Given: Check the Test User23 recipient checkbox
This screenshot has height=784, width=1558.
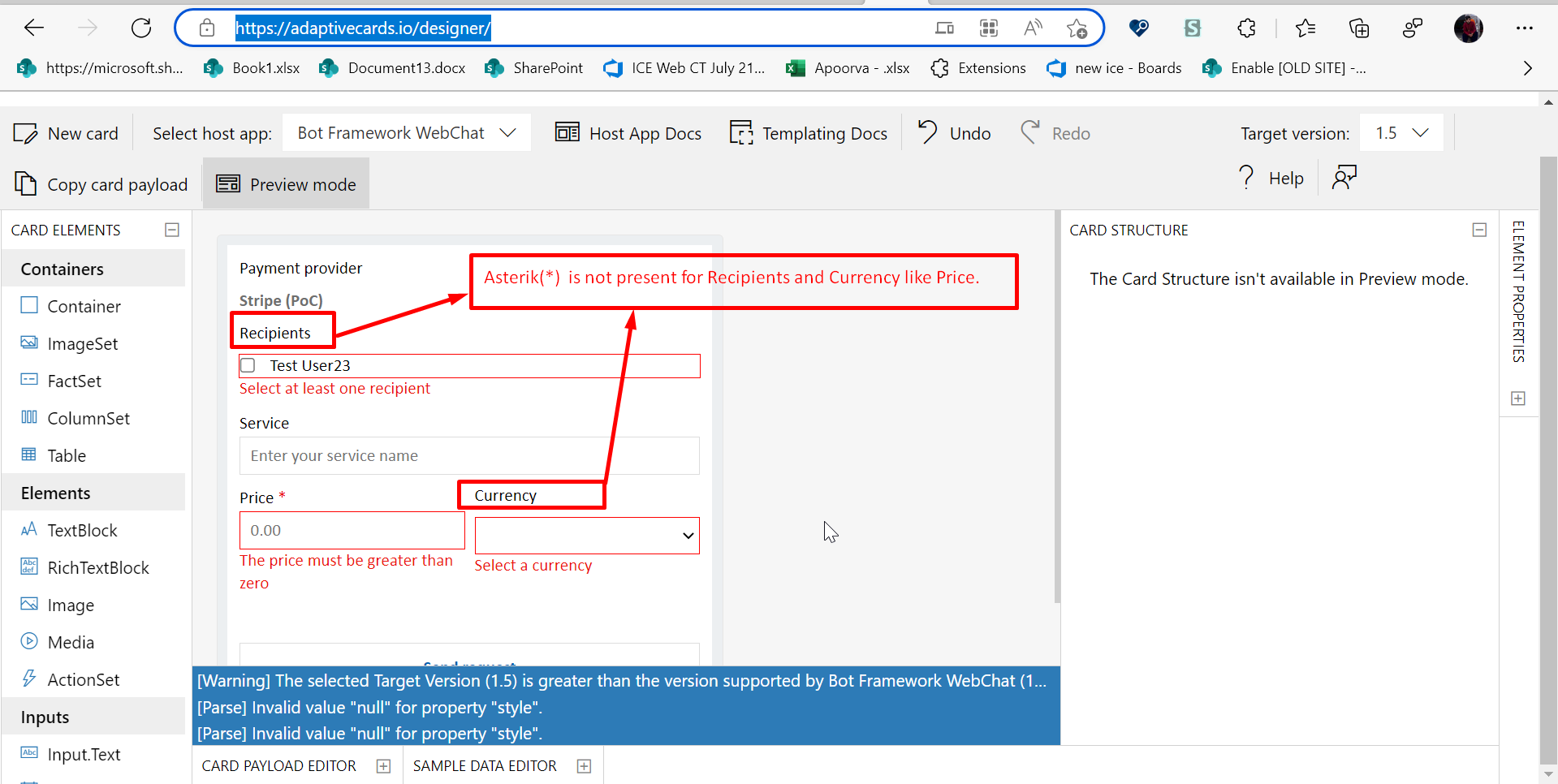Looking at the screenshot, I should point(248,365).
